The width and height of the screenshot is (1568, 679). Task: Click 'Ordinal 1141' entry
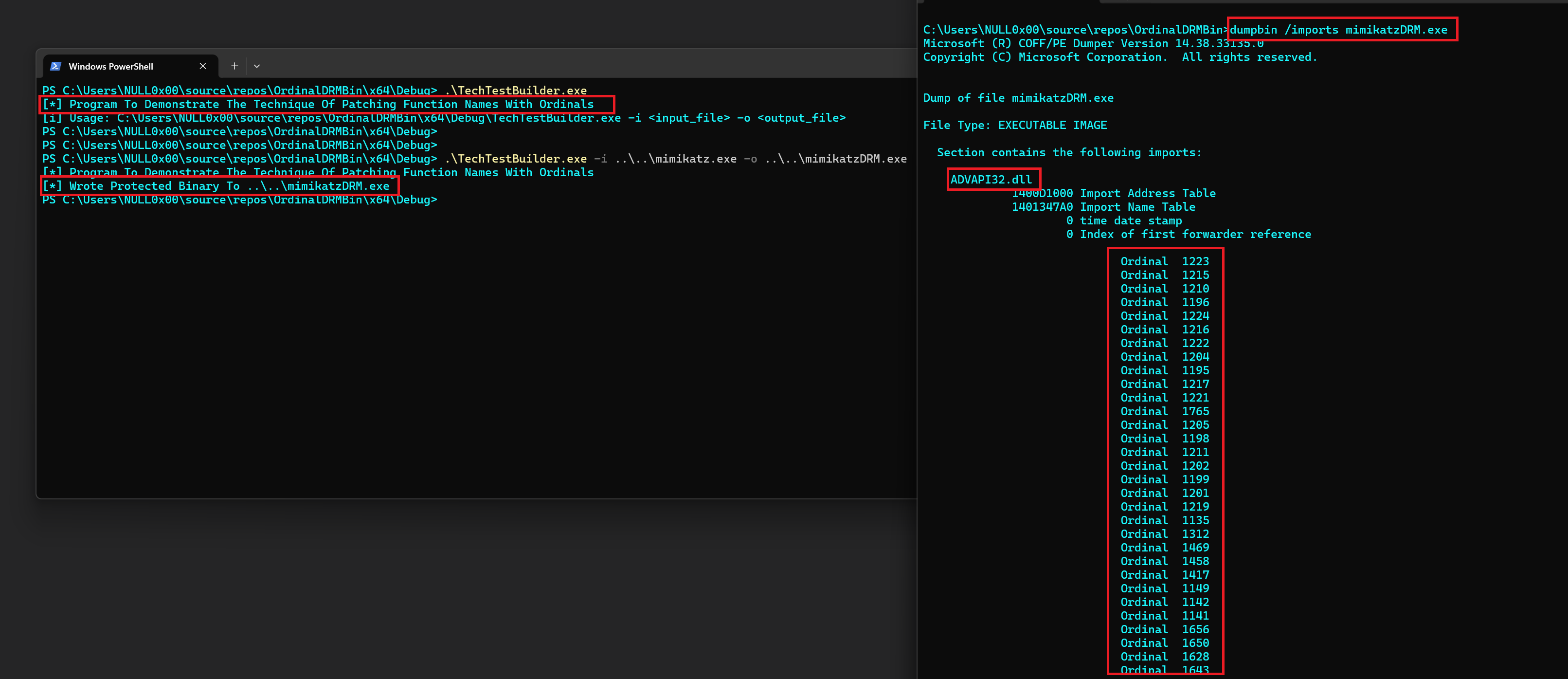pos(1165,616)
